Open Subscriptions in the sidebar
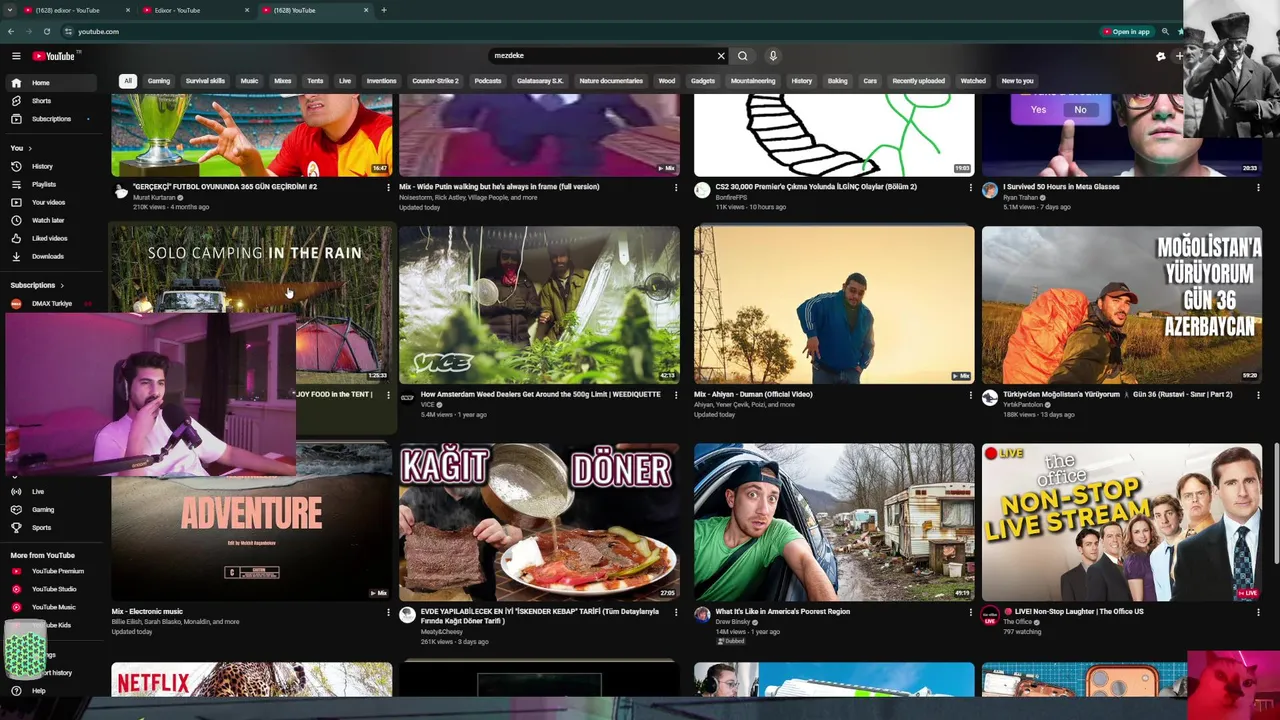The image size is (1280, 720). point(53,119)
